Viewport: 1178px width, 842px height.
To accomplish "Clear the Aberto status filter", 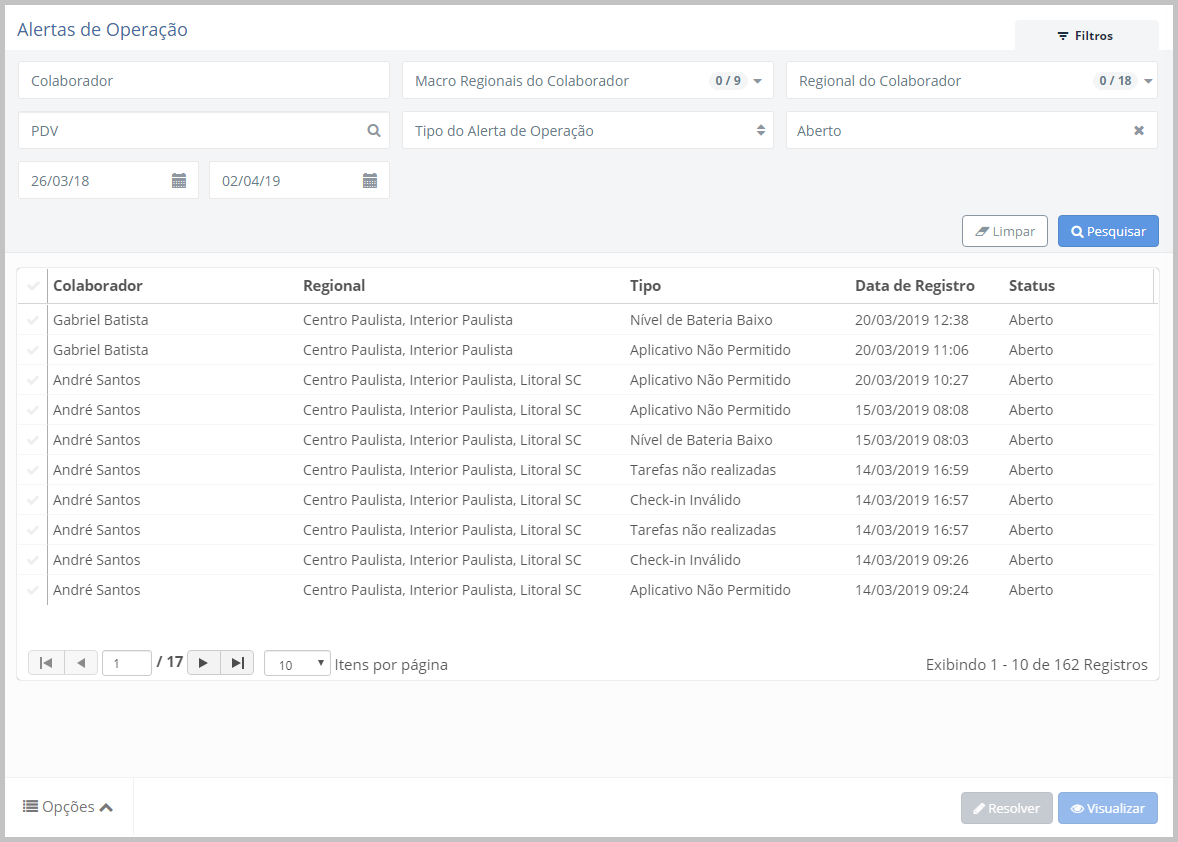I will [x=1138, y=130].
